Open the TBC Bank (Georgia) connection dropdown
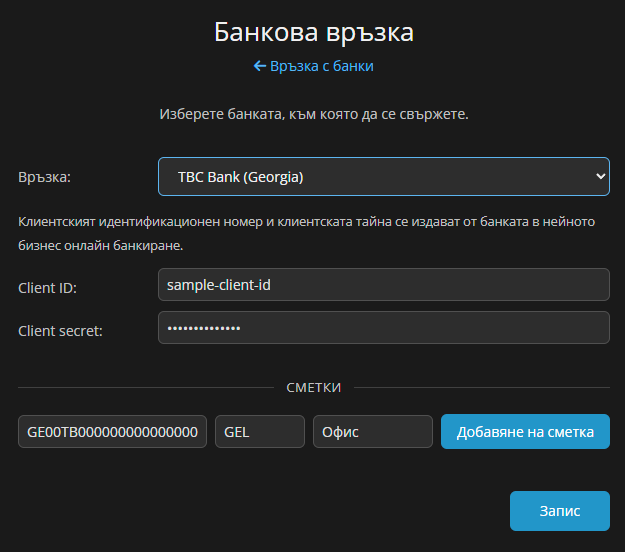This screenshot has height=552, width=625. point(384,177)
